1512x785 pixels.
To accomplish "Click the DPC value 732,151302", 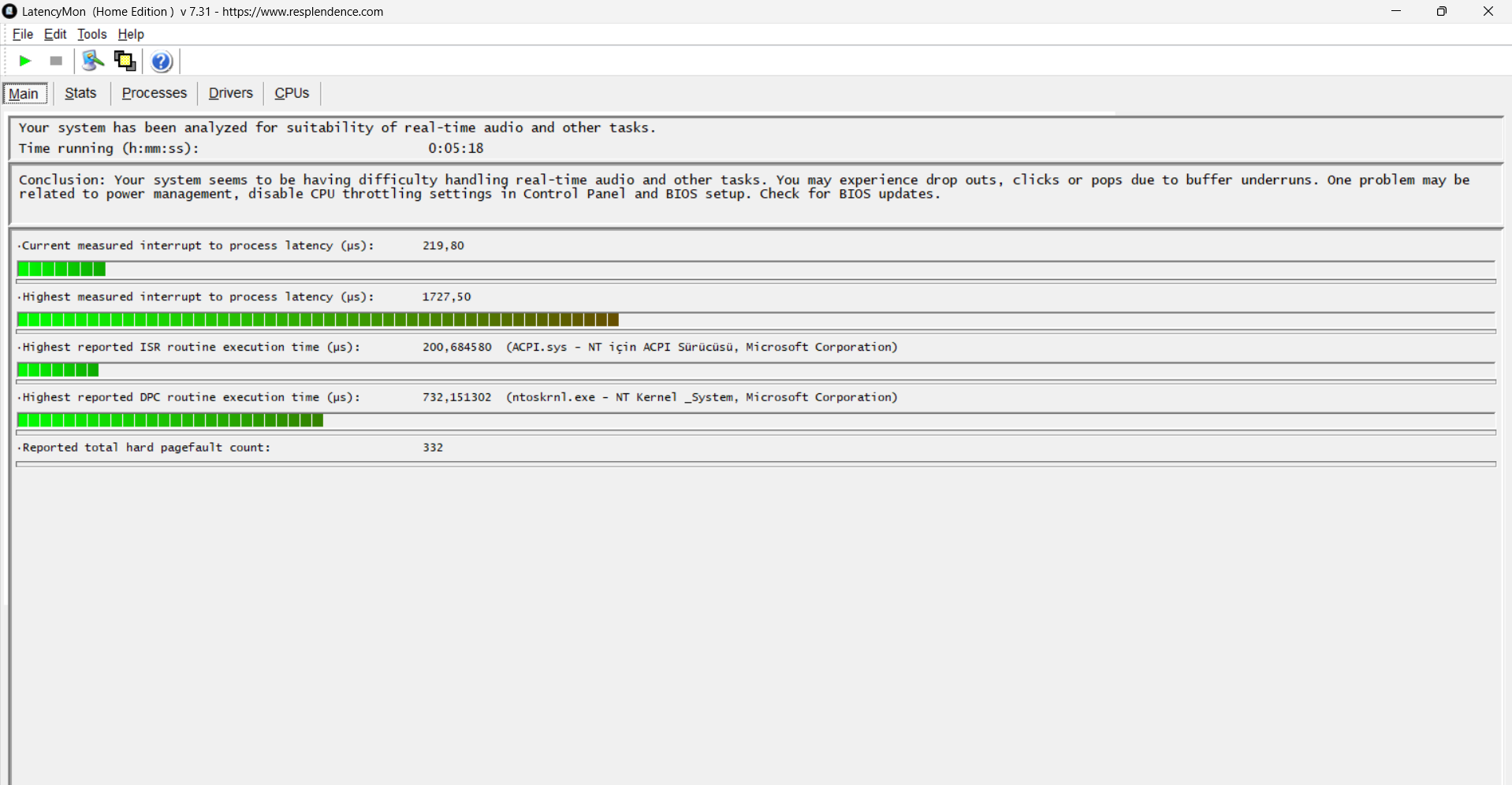I will click(x=456, y=398).
